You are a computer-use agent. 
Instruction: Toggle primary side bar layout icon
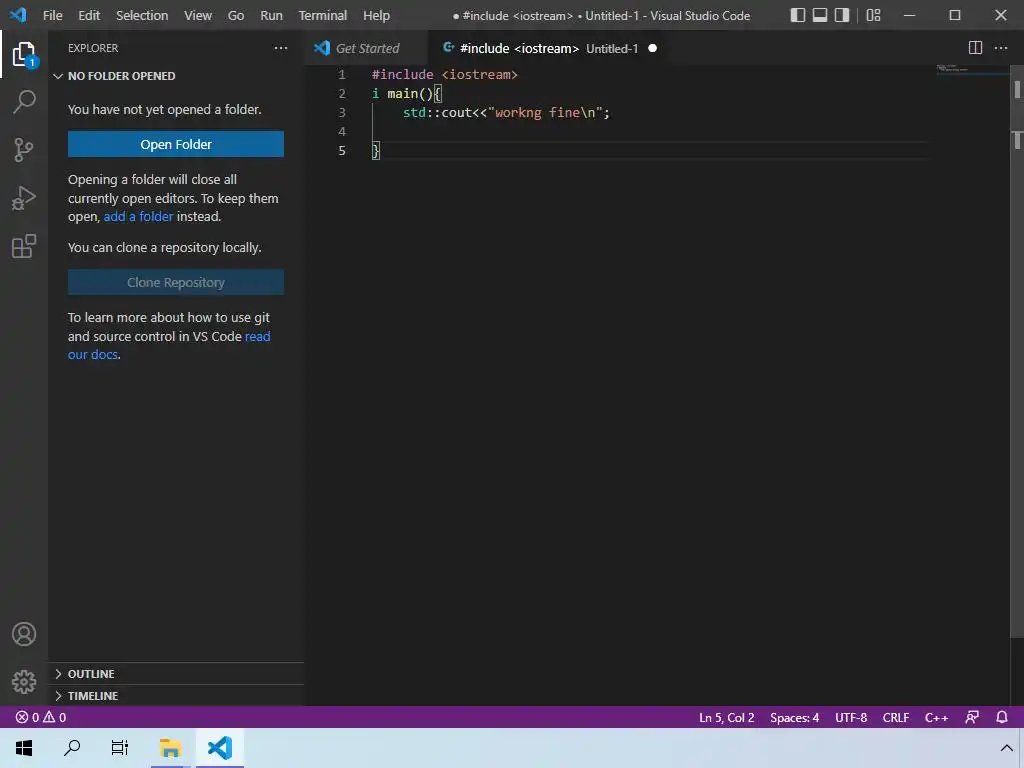coord(797,15)
